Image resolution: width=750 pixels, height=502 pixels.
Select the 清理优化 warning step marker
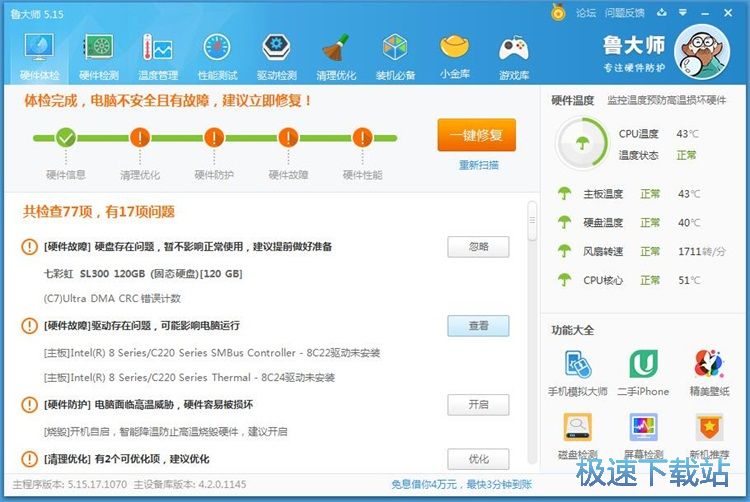pyautogui.click(x=140, y=138)
